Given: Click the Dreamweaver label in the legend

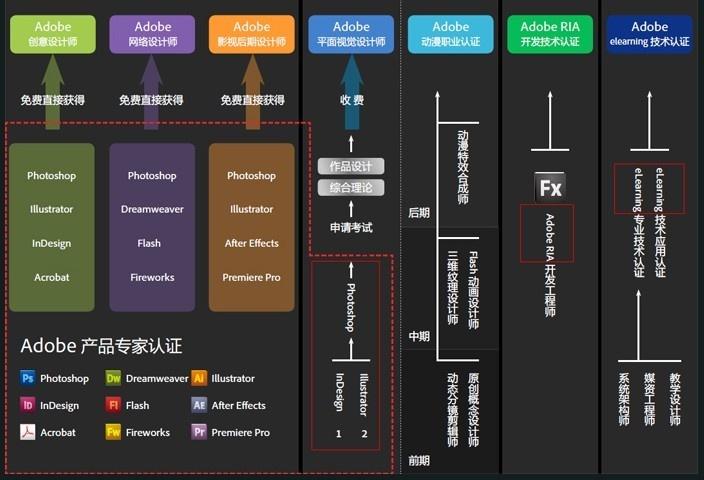Looking at the screenshot, I should (157, 379).
